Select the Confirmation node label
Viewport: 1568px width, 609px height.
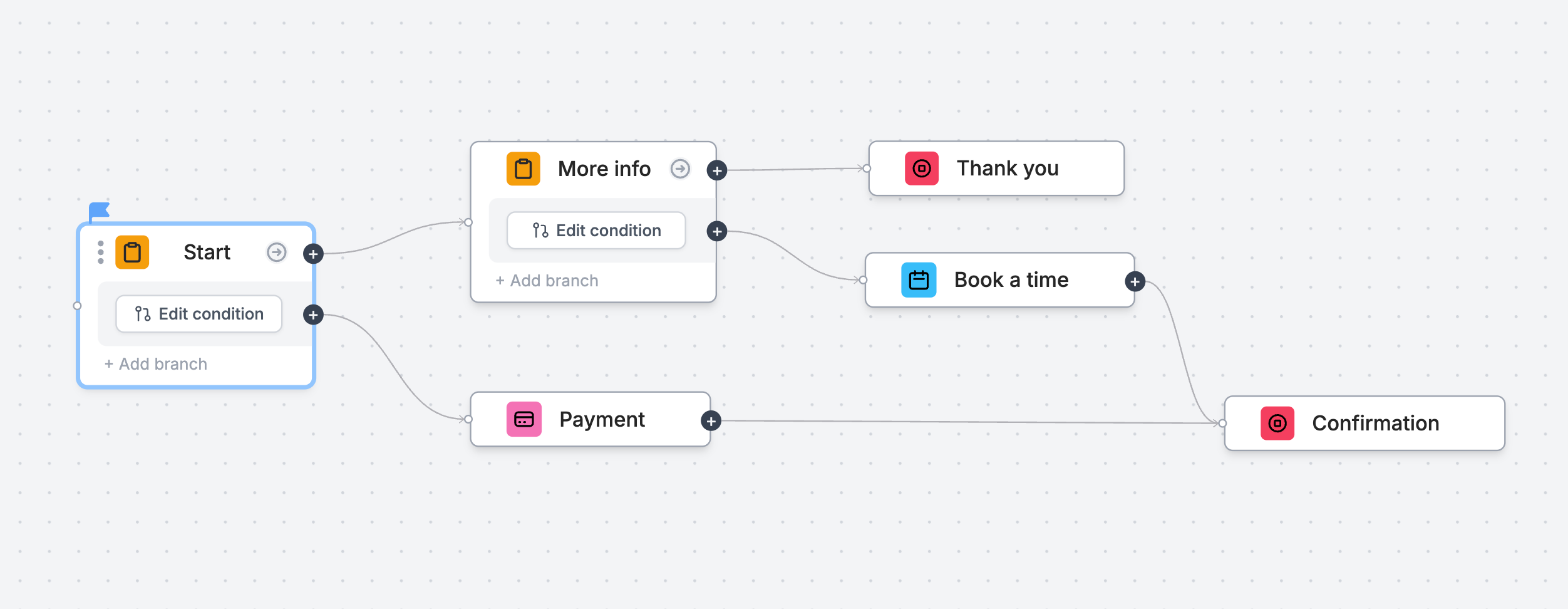(x=1375, y=424)
